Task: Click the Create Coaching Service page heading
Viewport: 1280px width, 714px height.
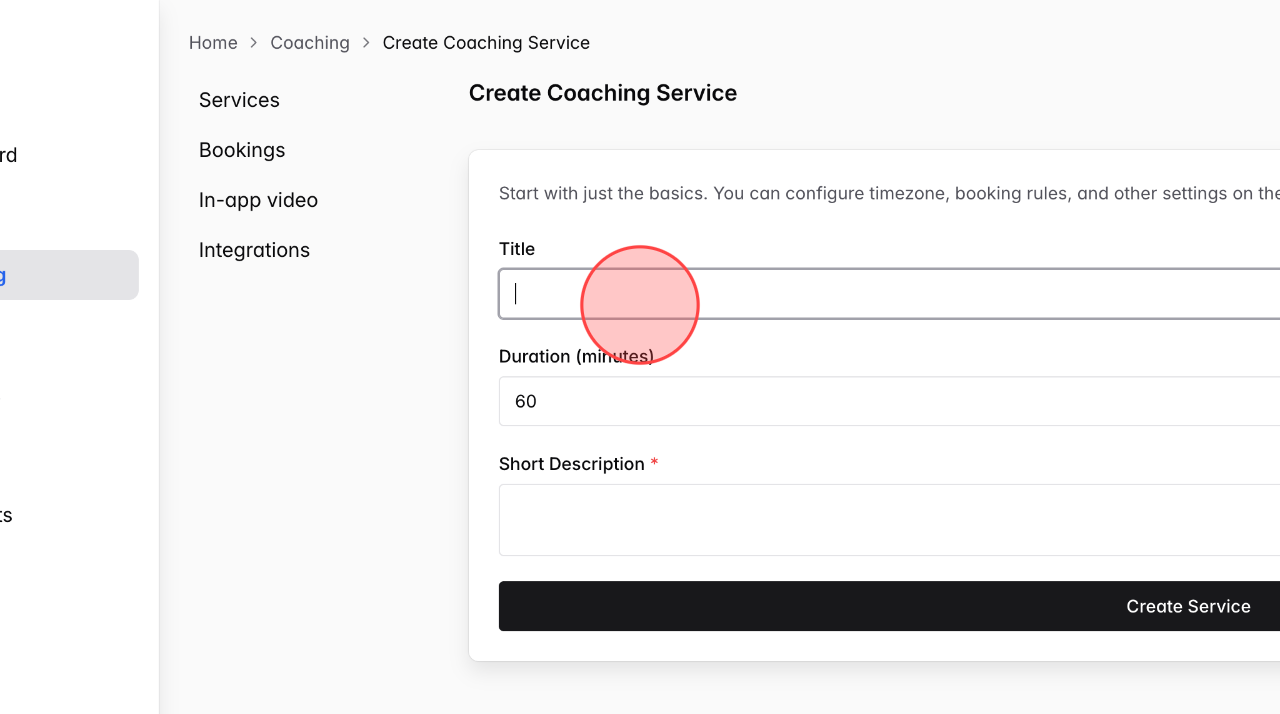Action: click(603, 93)
